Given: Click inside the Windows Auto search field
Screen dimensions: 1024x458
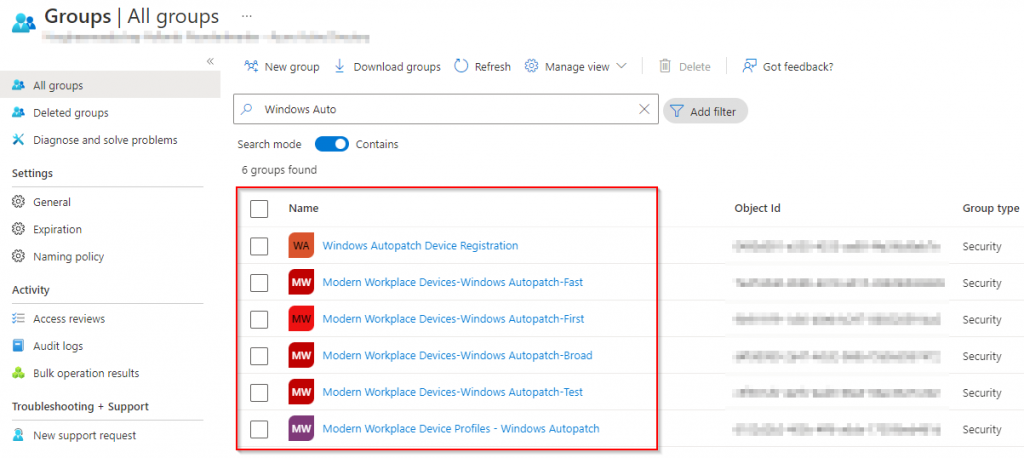Looking at the screenshot, I should [x=446, y=109].
